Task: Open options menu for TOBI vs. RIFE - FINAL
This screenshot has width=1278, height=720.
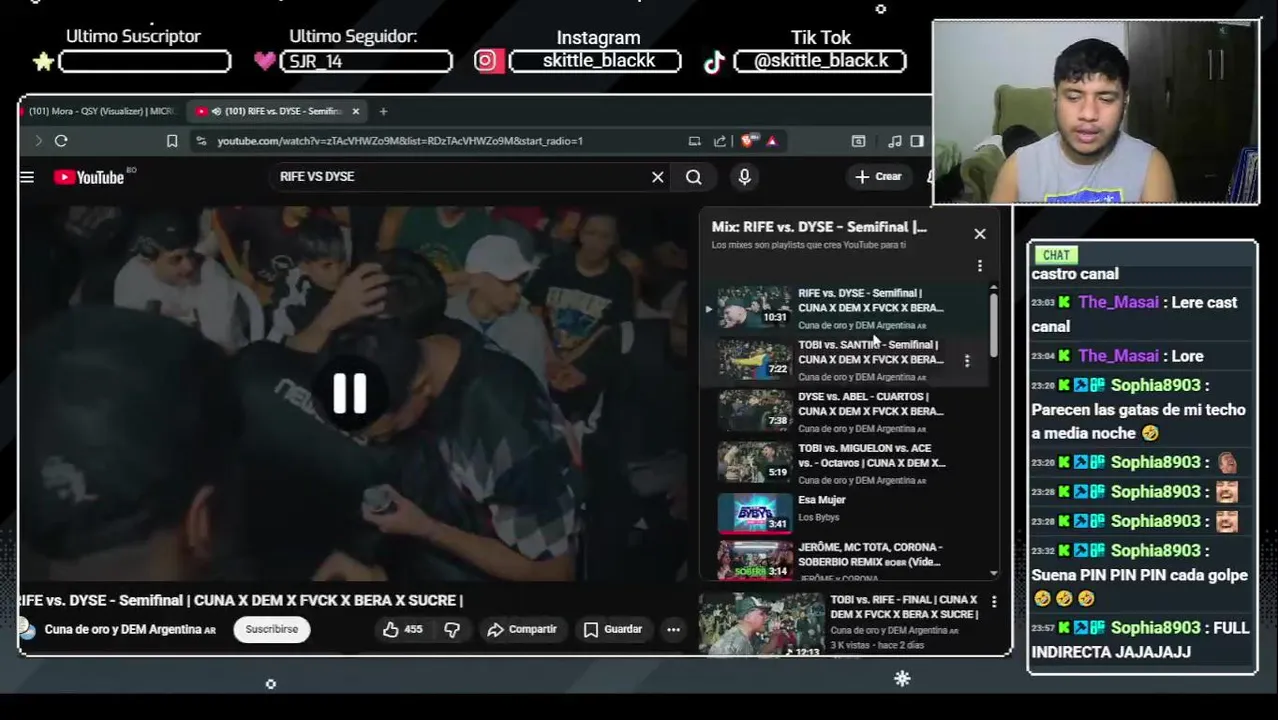Action: pyautogui.click(x=994, y=602)
